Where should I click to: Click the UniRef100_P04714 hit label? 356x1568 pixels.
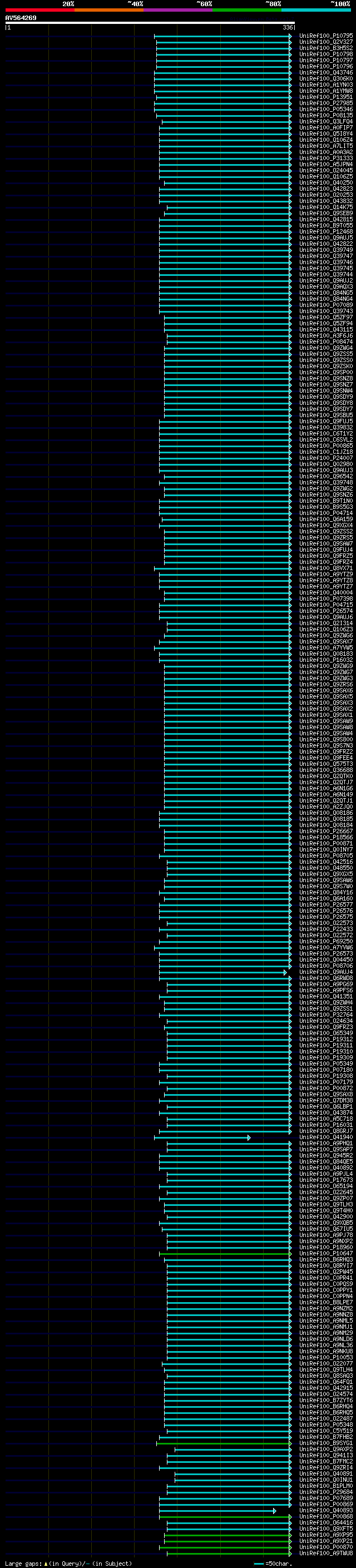pyautogui.click(x=325, y=513)
